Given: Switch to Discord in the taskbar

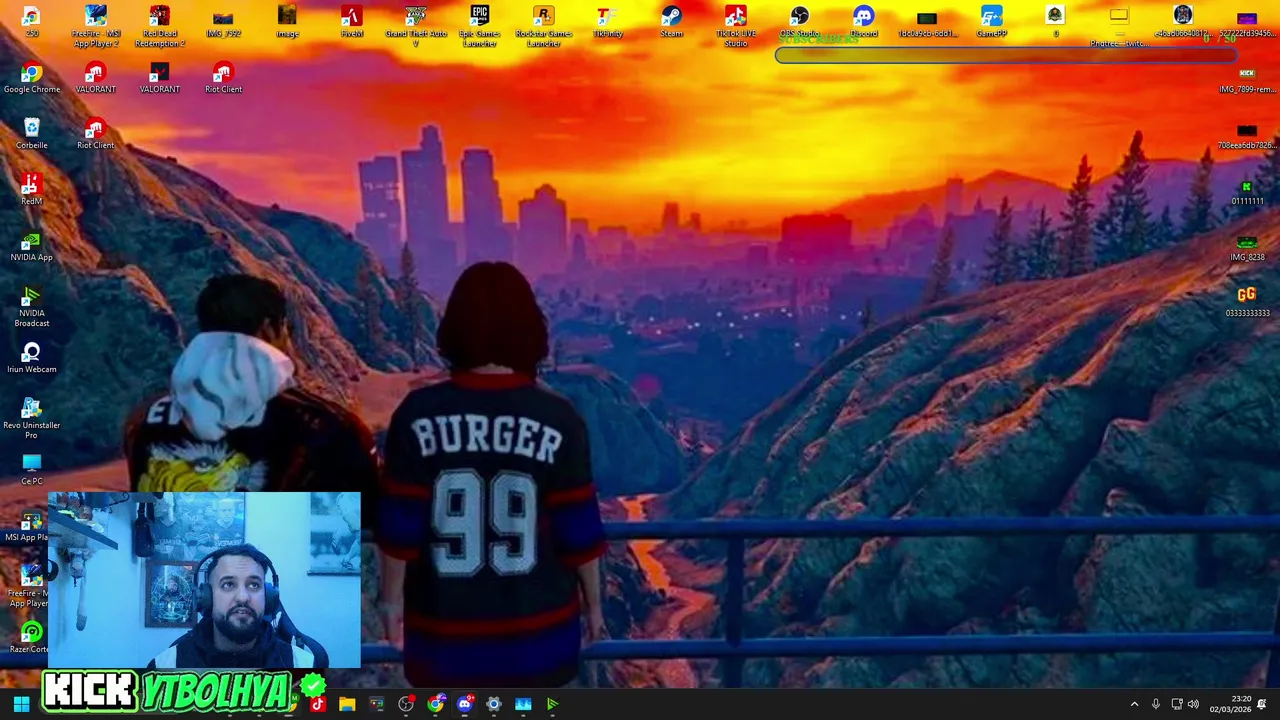Looking at the screenshot, I should (x=464, y=704).
